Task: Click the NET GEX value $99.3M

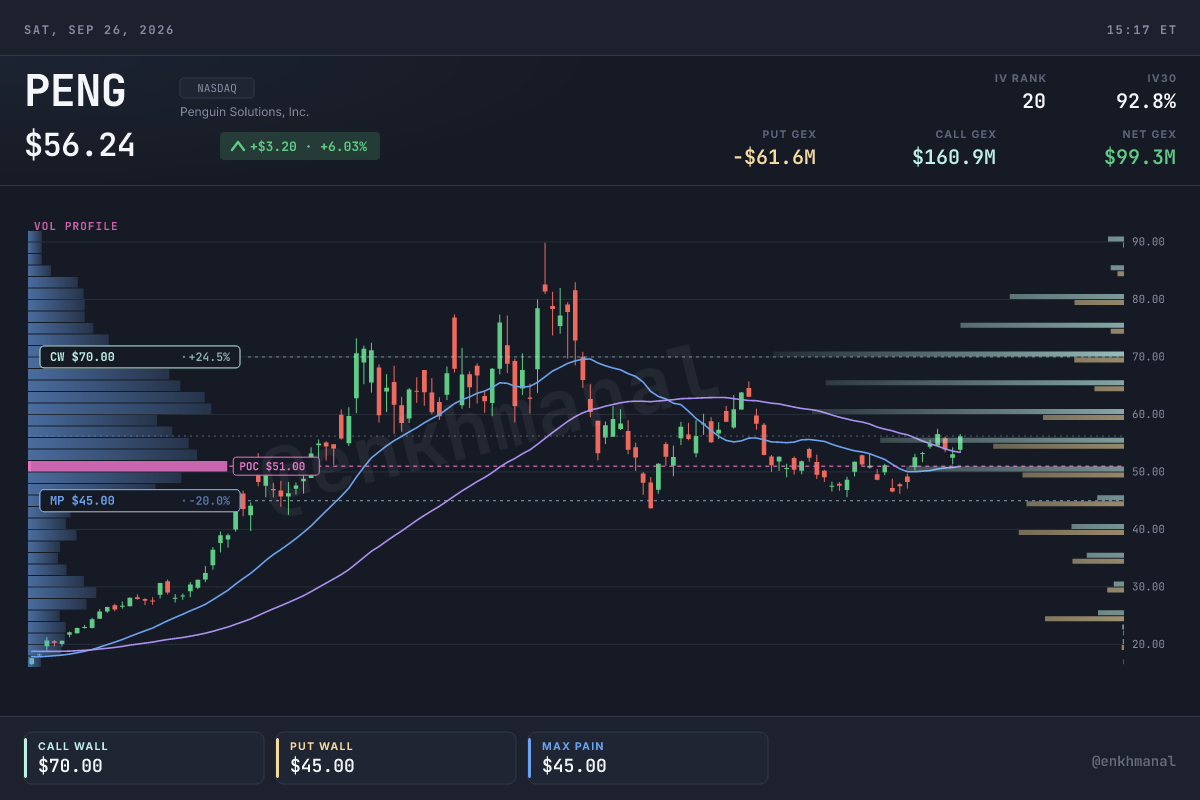Action: pos(1140,157)
